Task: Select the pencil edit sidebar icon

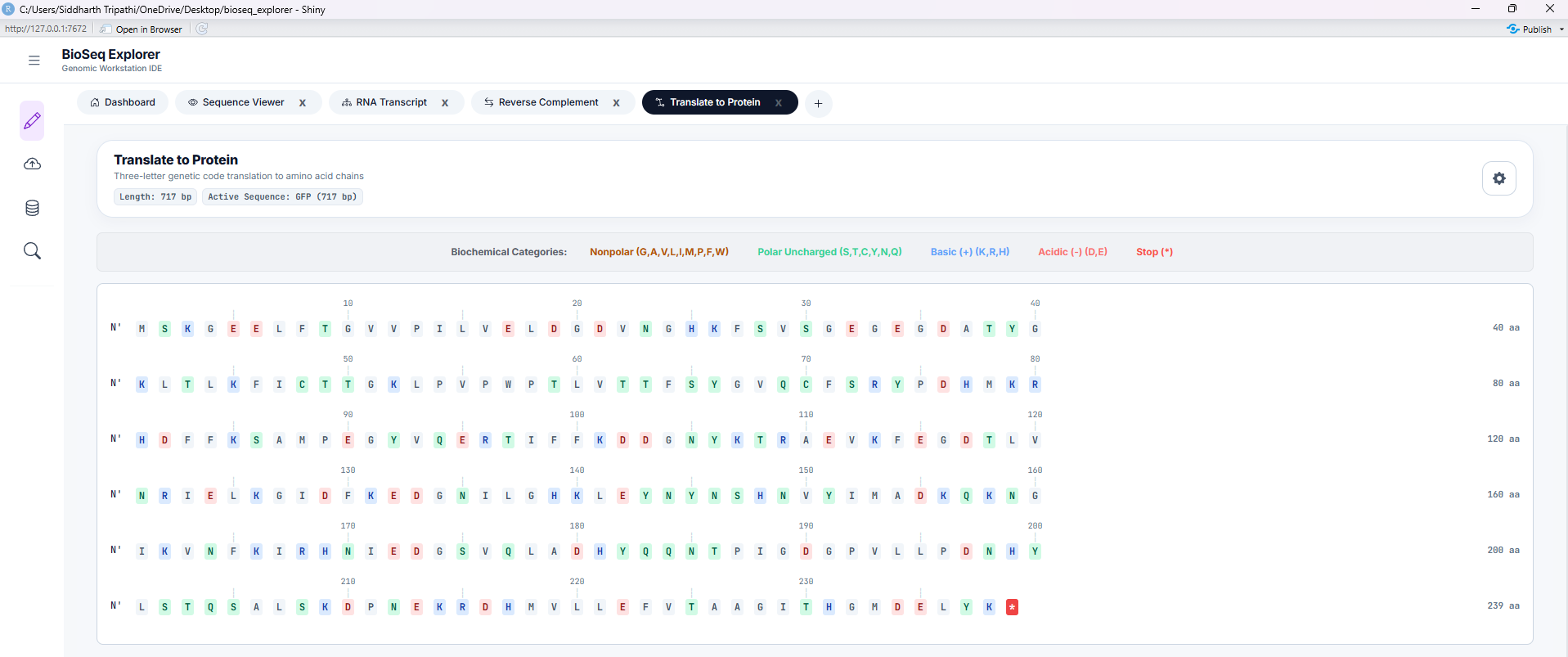Action: [x=32, y=121]
